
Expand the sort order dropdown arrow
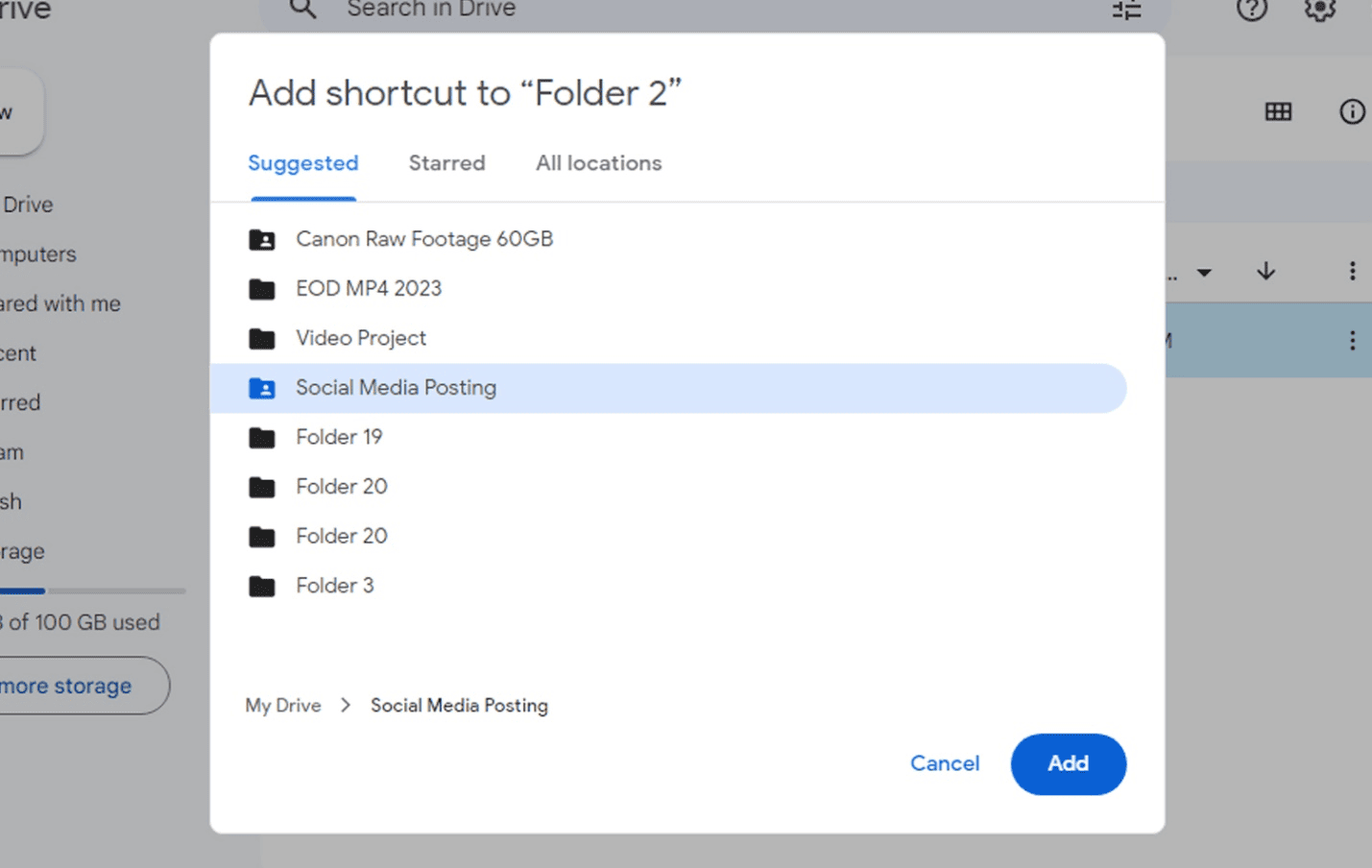point(1205,273)
